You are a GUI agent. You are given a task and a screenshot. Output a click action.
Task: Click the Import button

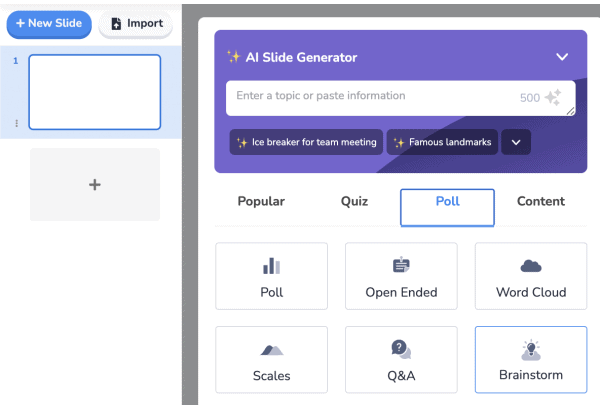135,23
